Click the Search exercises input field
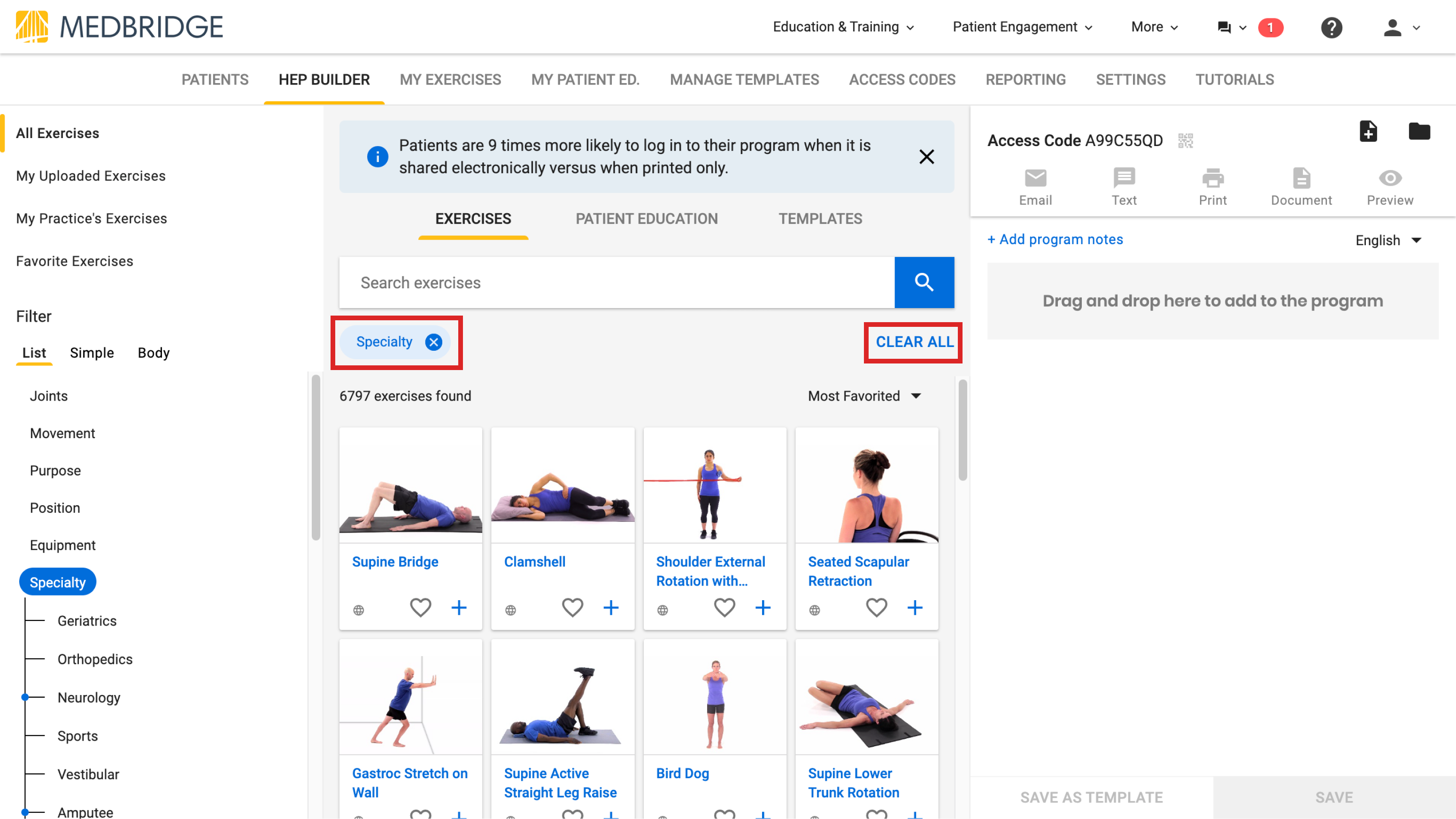The height and width of the screenshot is (819, 1456). [616, 282]
